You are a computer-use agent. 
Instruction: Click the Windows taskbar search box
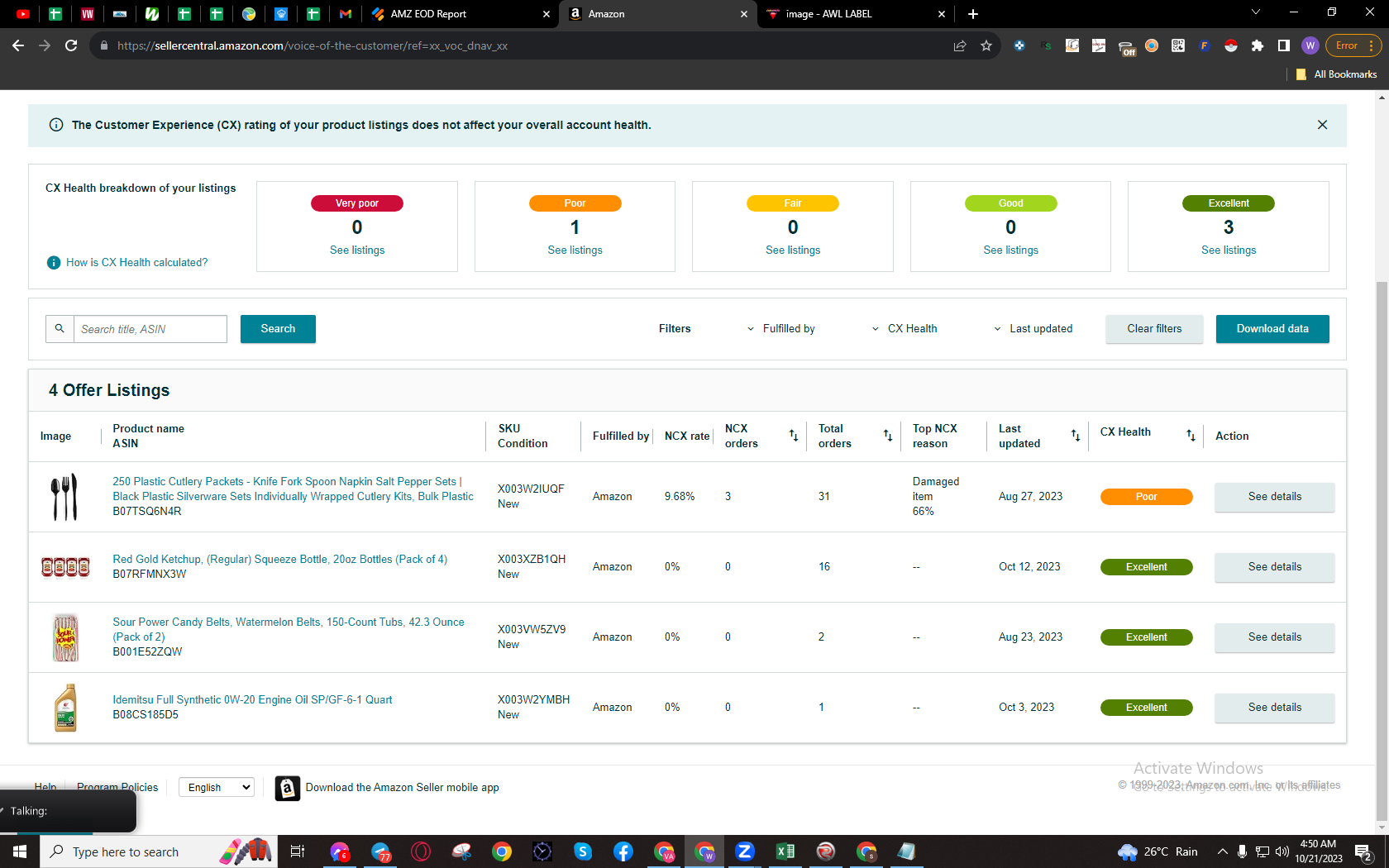pos(157,851)
